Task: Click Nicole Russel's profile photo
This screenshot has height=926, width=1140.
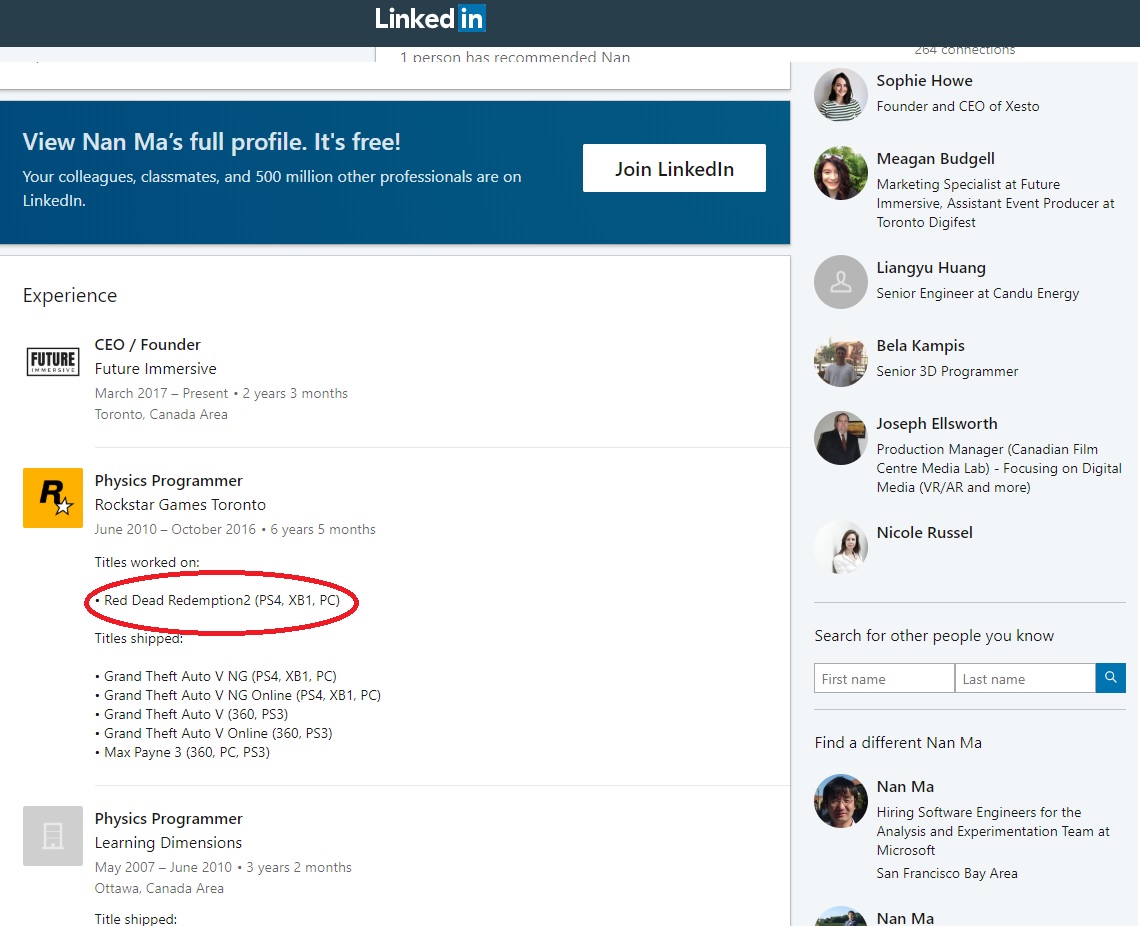Action: tap(840, 547)
